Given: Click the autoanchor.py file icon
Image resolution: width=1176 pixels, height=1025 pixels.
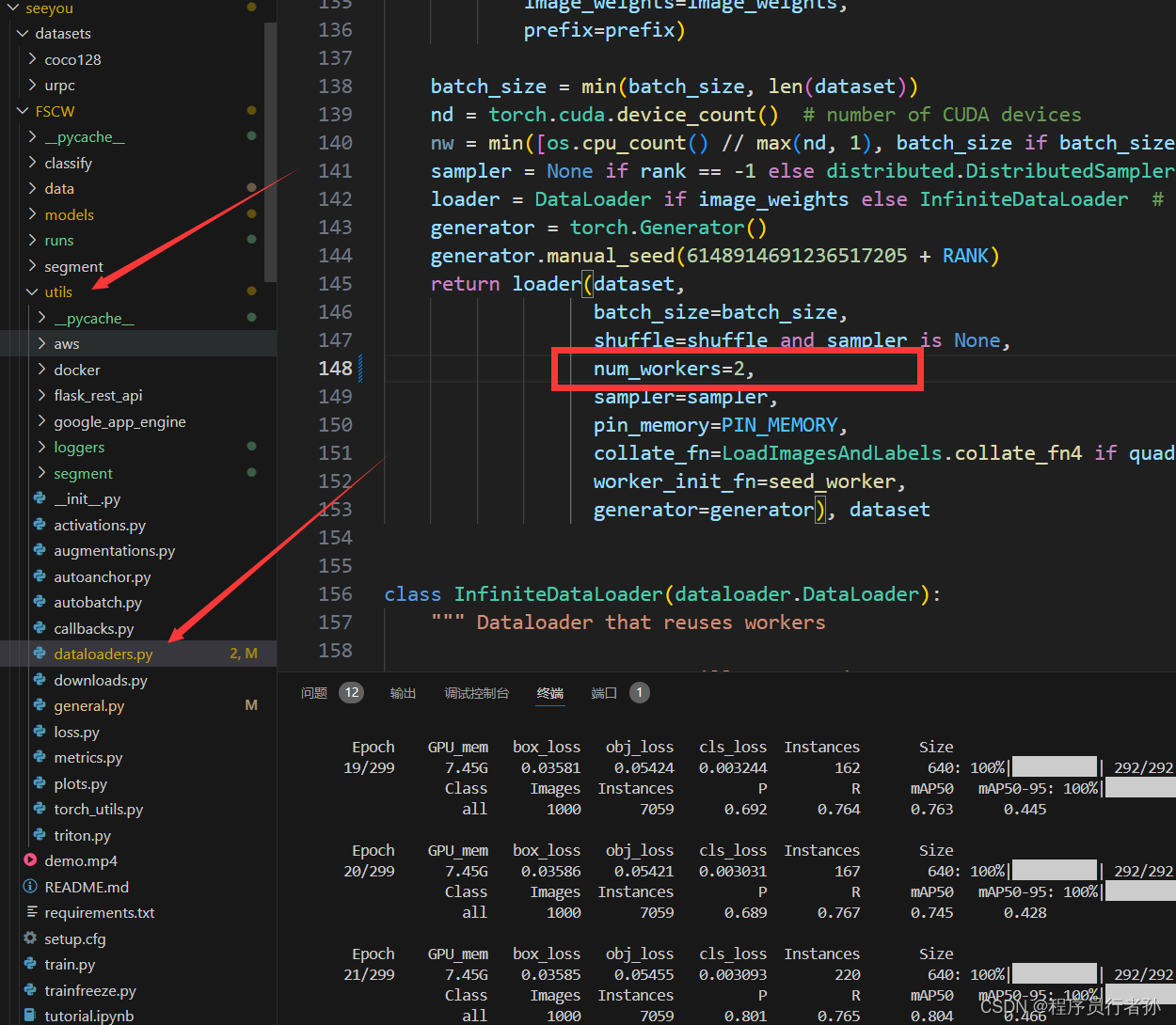Looking at the screenshot, I should point(40,576).
